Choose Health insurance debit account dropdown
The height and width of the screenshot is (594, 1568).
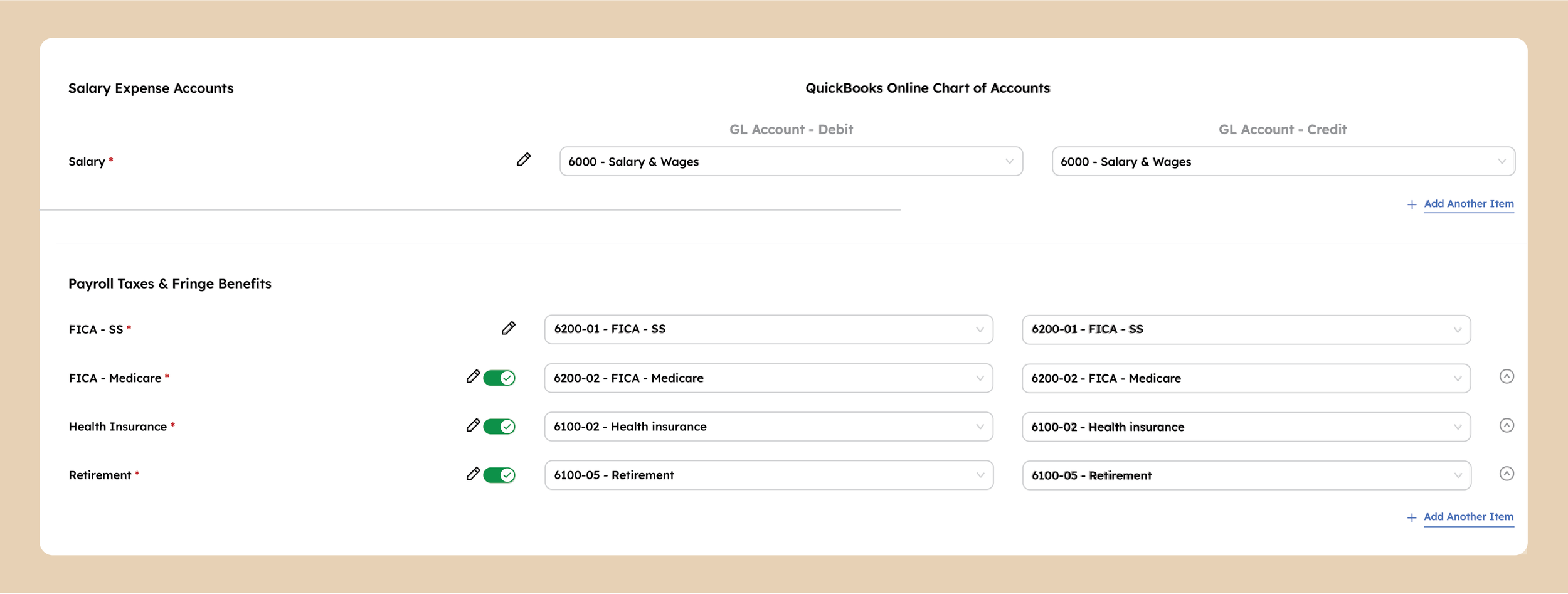[x=768, y=427]
